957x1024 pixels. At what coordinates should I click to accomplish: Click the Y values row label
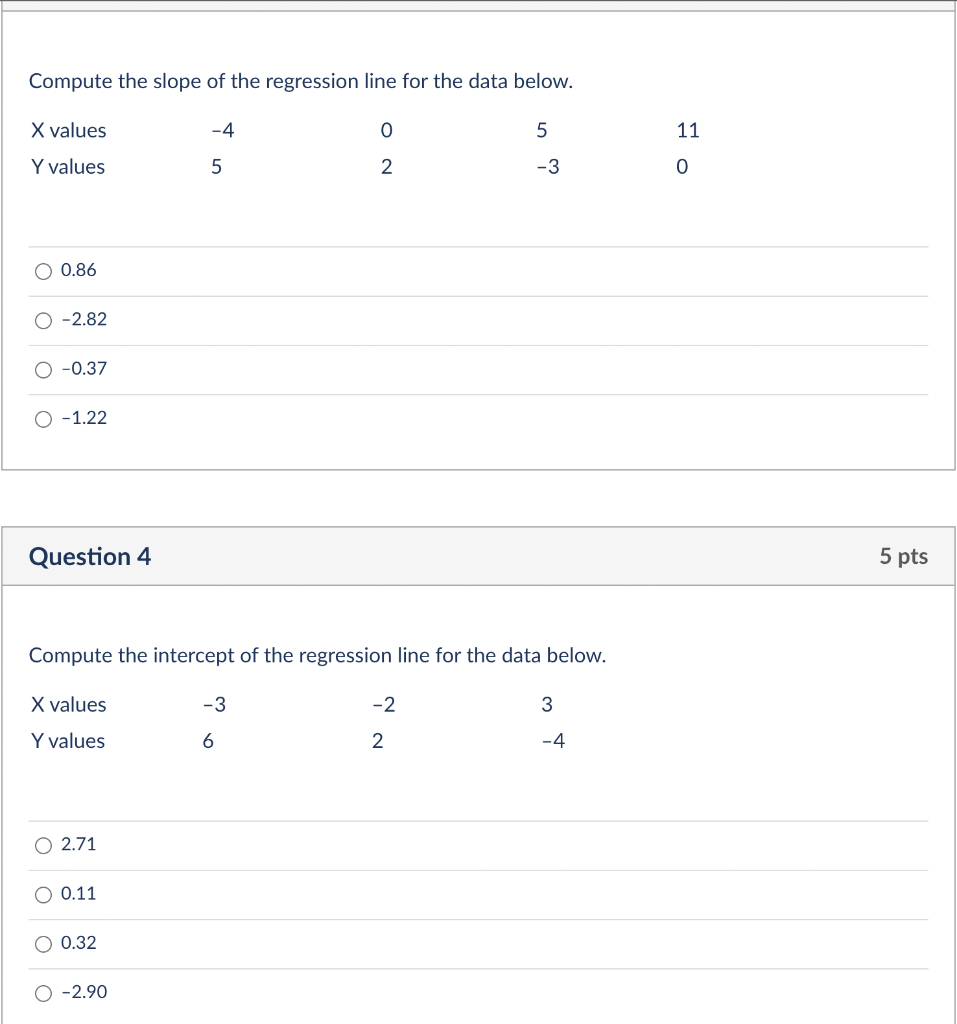[67, 167]
